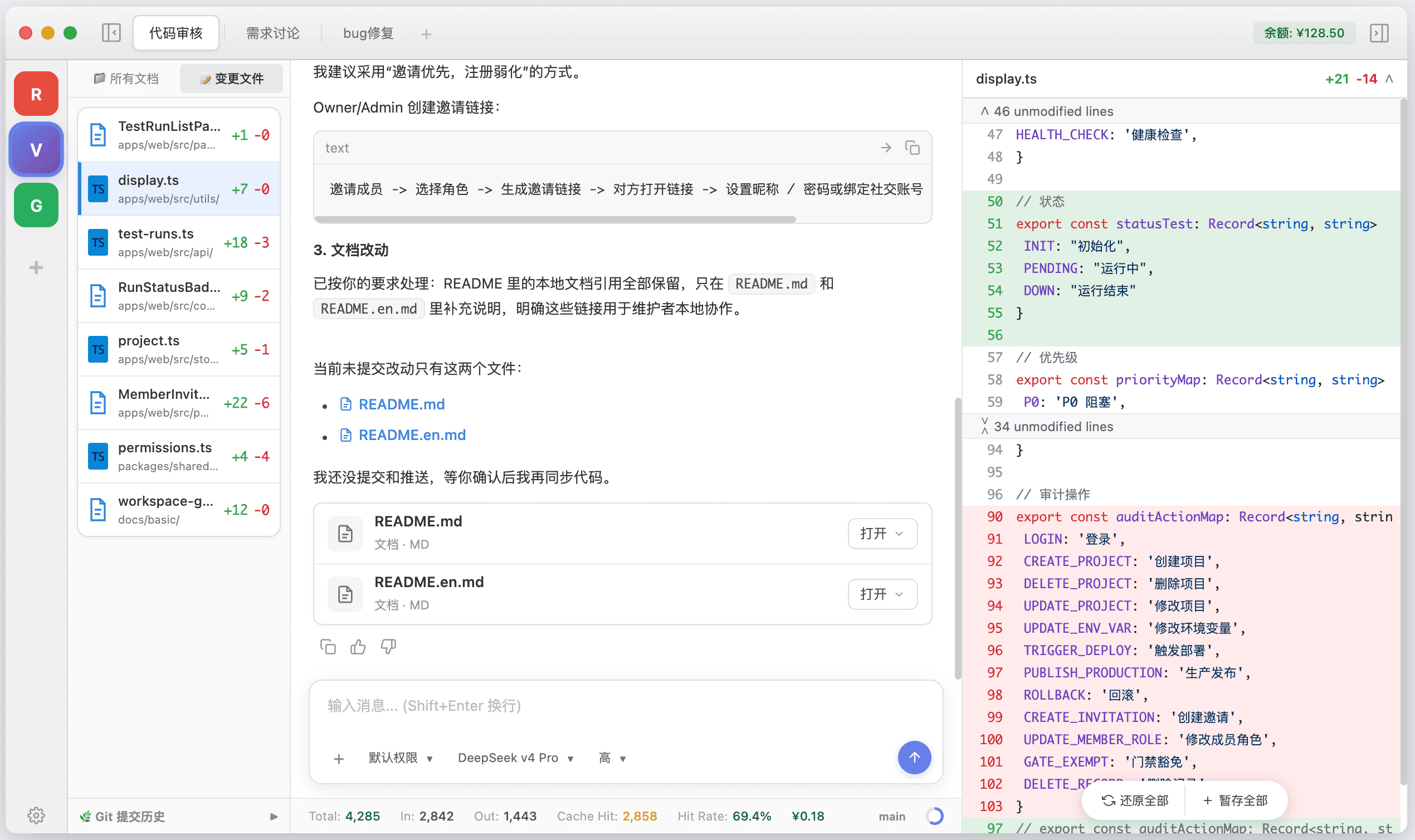Switch to the 需求讨论 tab
The height and width of the screenshot is (840, 1415).
[x=273, y=33]
